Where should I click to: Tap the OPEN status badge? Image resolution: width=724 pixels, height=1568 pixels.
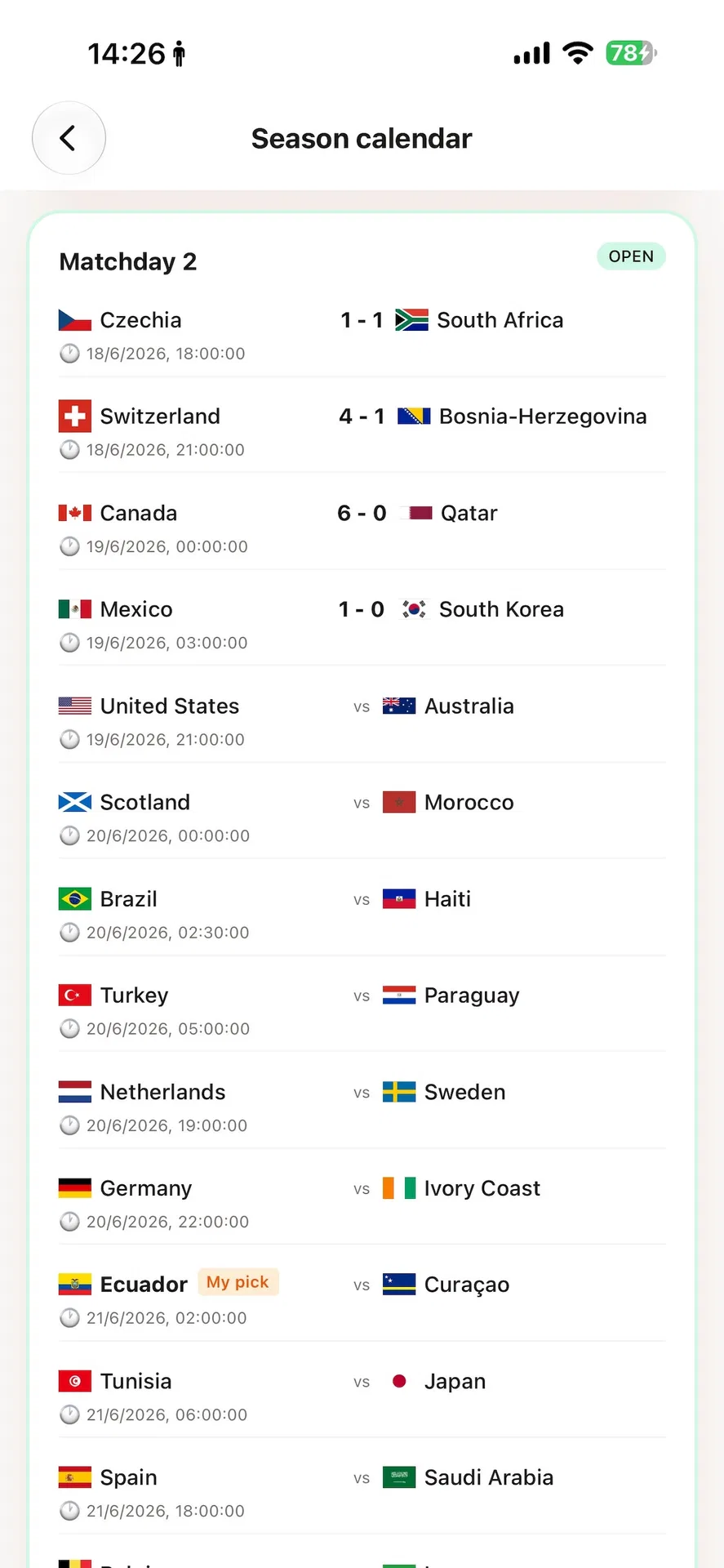click(x=631, y=256)
